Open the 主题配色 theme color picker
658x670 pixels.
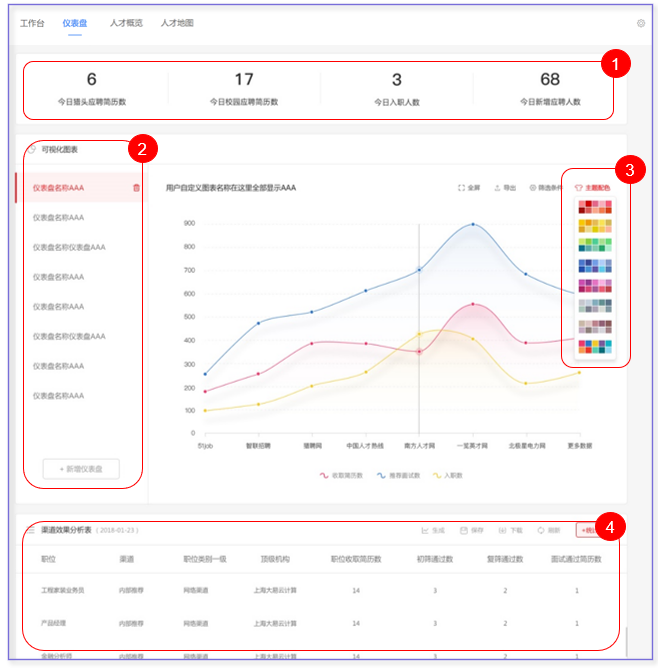[x=592, y=188]
